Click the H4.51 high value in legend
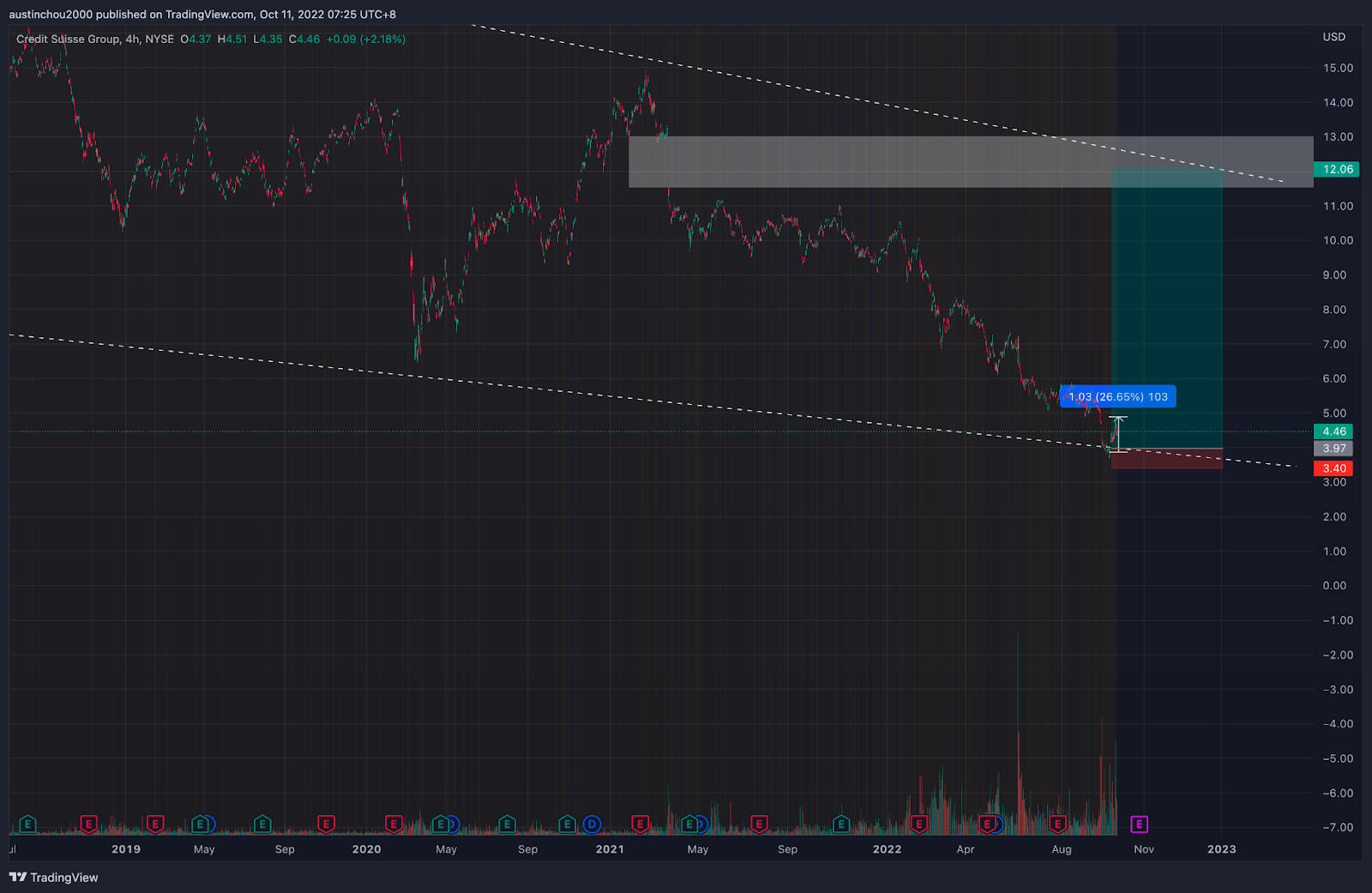 coord(232,39)
